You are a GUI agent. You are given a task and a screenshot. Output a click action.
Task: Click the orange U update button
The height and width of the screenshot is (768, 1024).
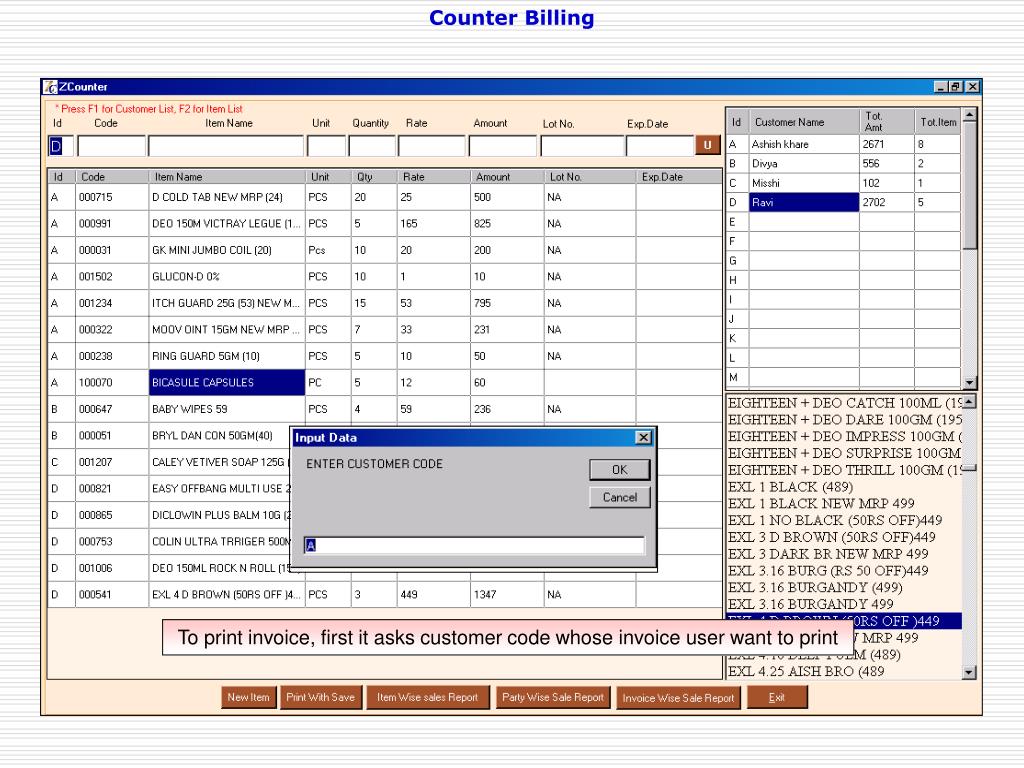point(707,145)
